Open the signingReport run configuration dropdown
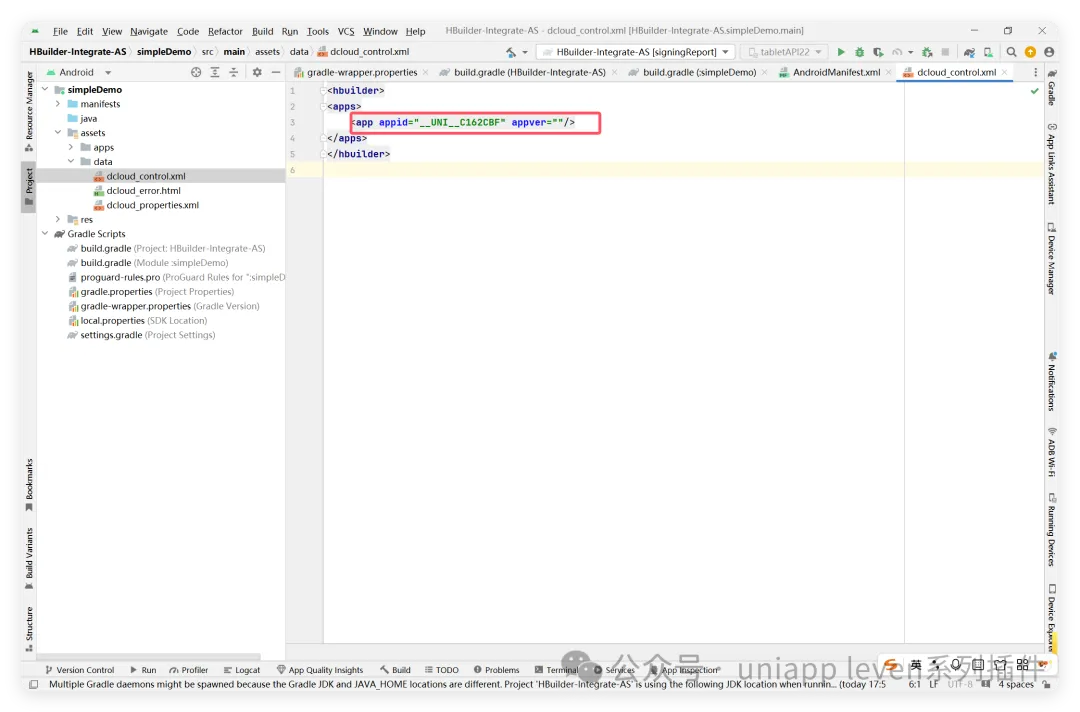The height and width of the screenshot is (712, 1080). pos(635,52)
